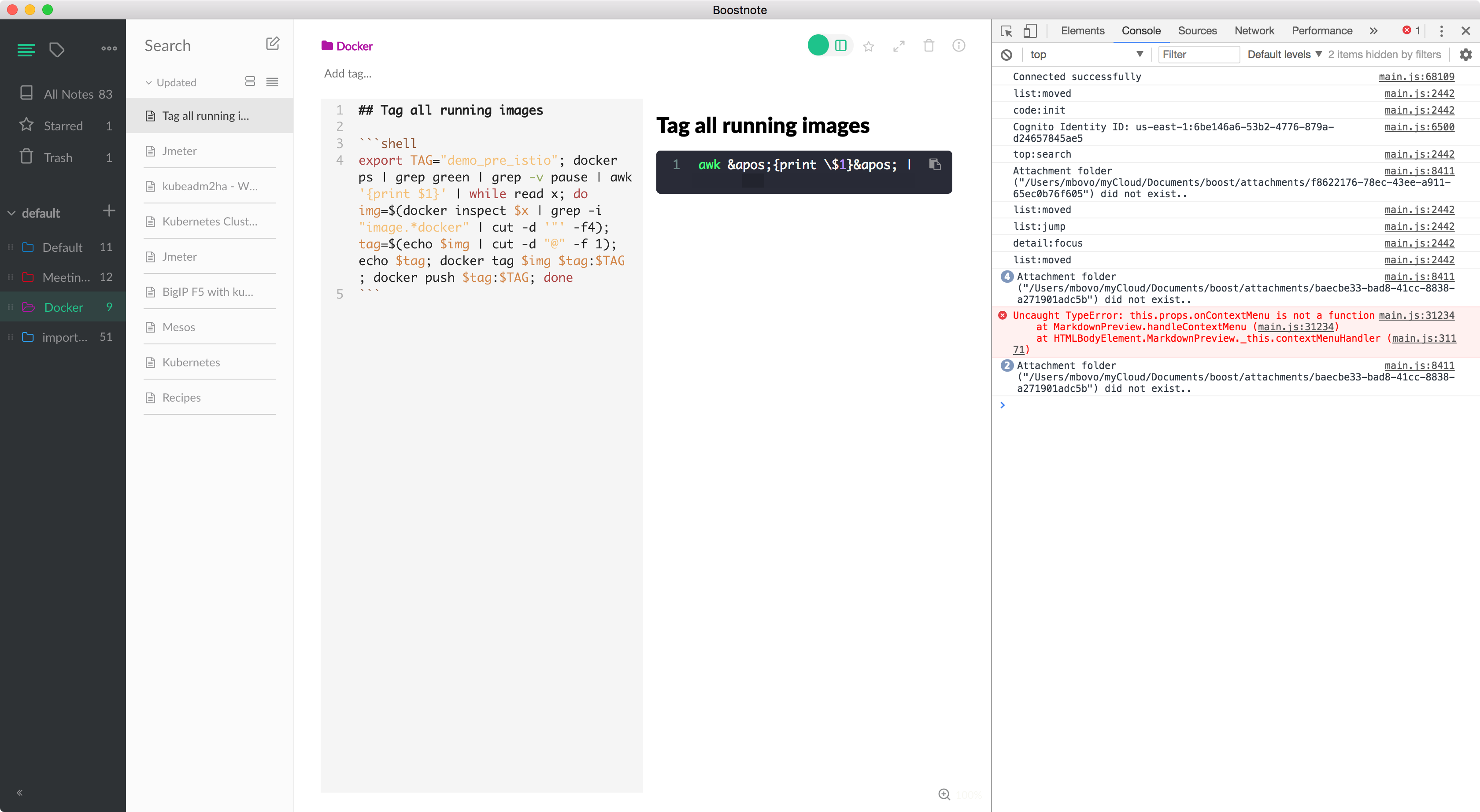Delete the current note via trash icon
Viewport: 1480px width, 812px height.
point(929,45)
